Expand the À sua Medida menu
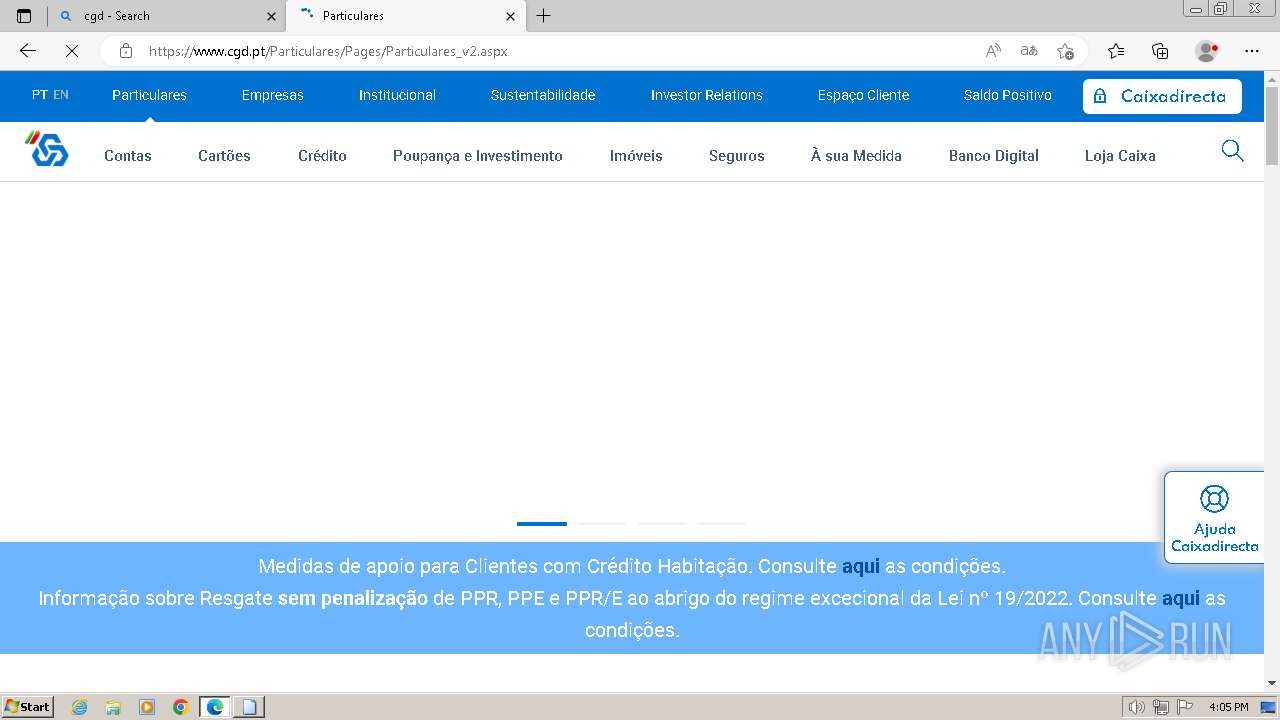Image resolution: width=1280 pixels, height=720 pixels. [856, 156]
